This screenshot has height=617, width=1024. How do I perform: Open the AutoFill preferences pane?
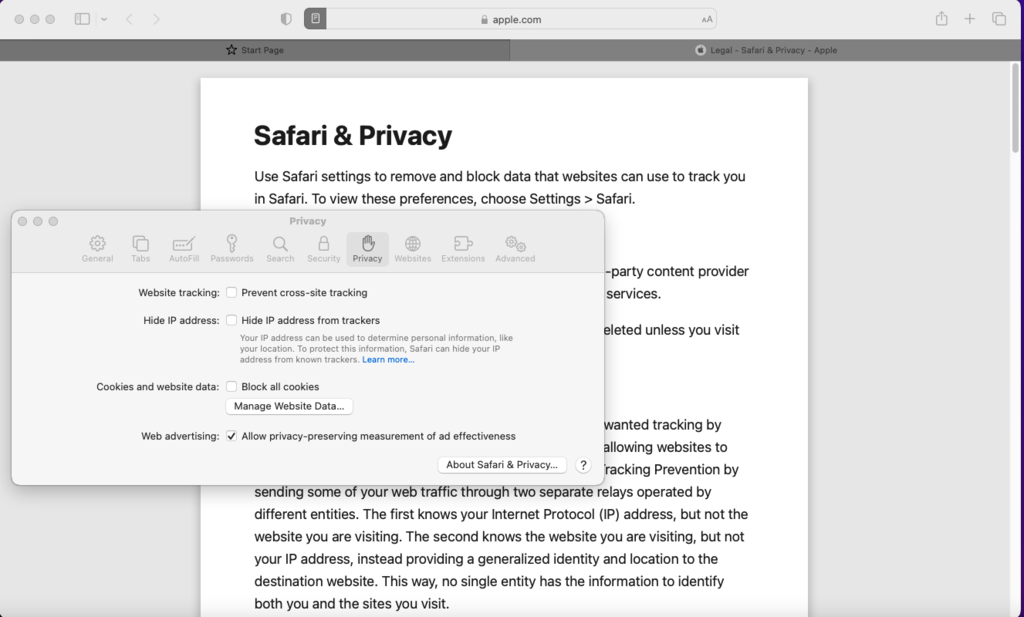(x=184, y=249)
